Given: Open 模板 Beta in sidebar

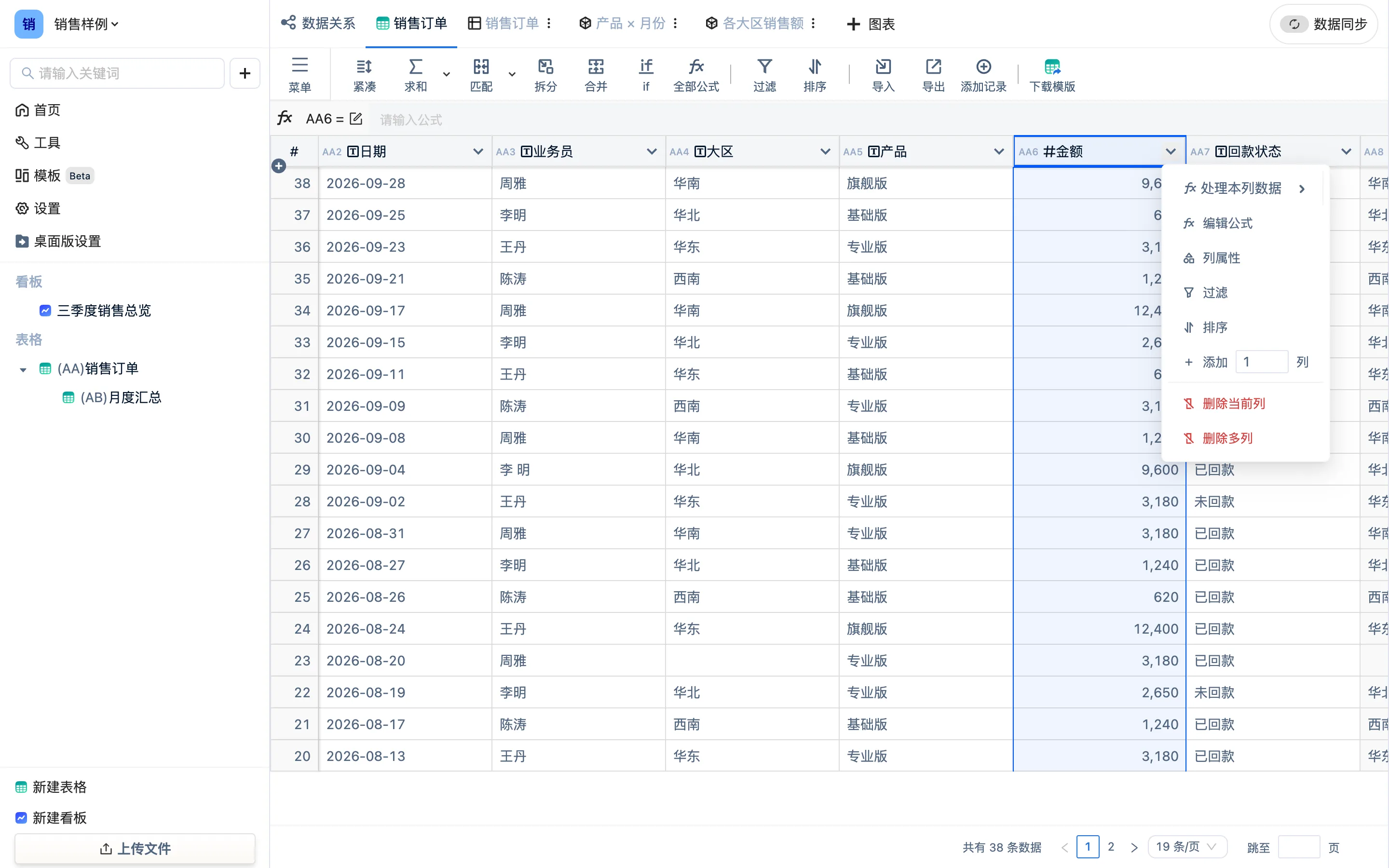Looking at the screenshot, I should pyautogui.click(x=54, y=176).
